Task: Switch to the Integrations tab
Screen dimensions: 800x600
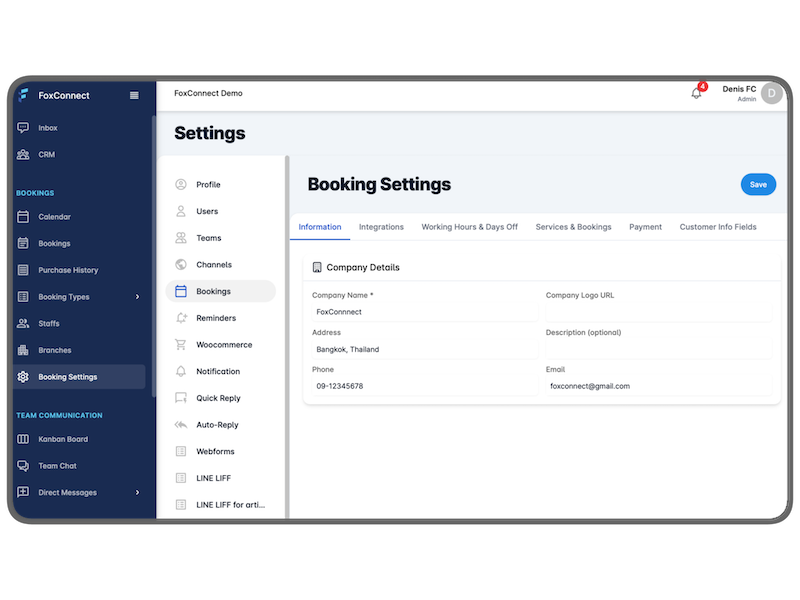Action: click(x=381, y=227)
